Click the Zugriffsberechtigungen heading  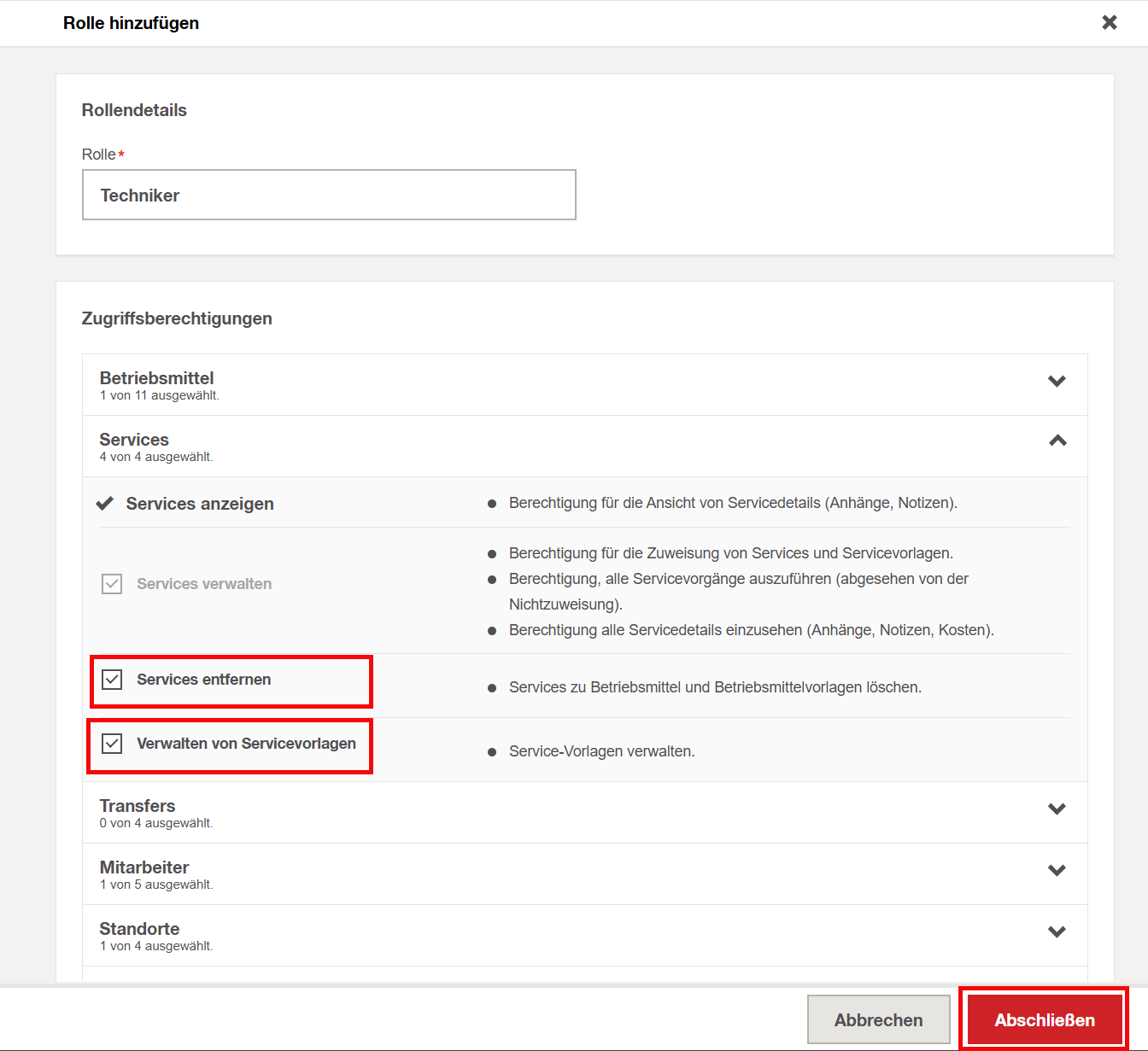(177, 318)
